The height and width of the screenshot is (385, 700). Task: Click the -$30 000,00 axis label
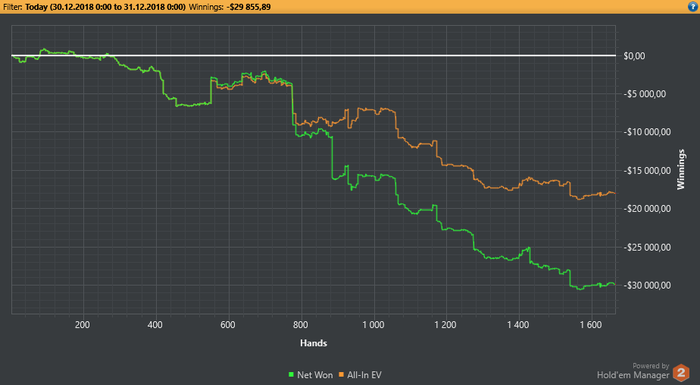[647, 285]
